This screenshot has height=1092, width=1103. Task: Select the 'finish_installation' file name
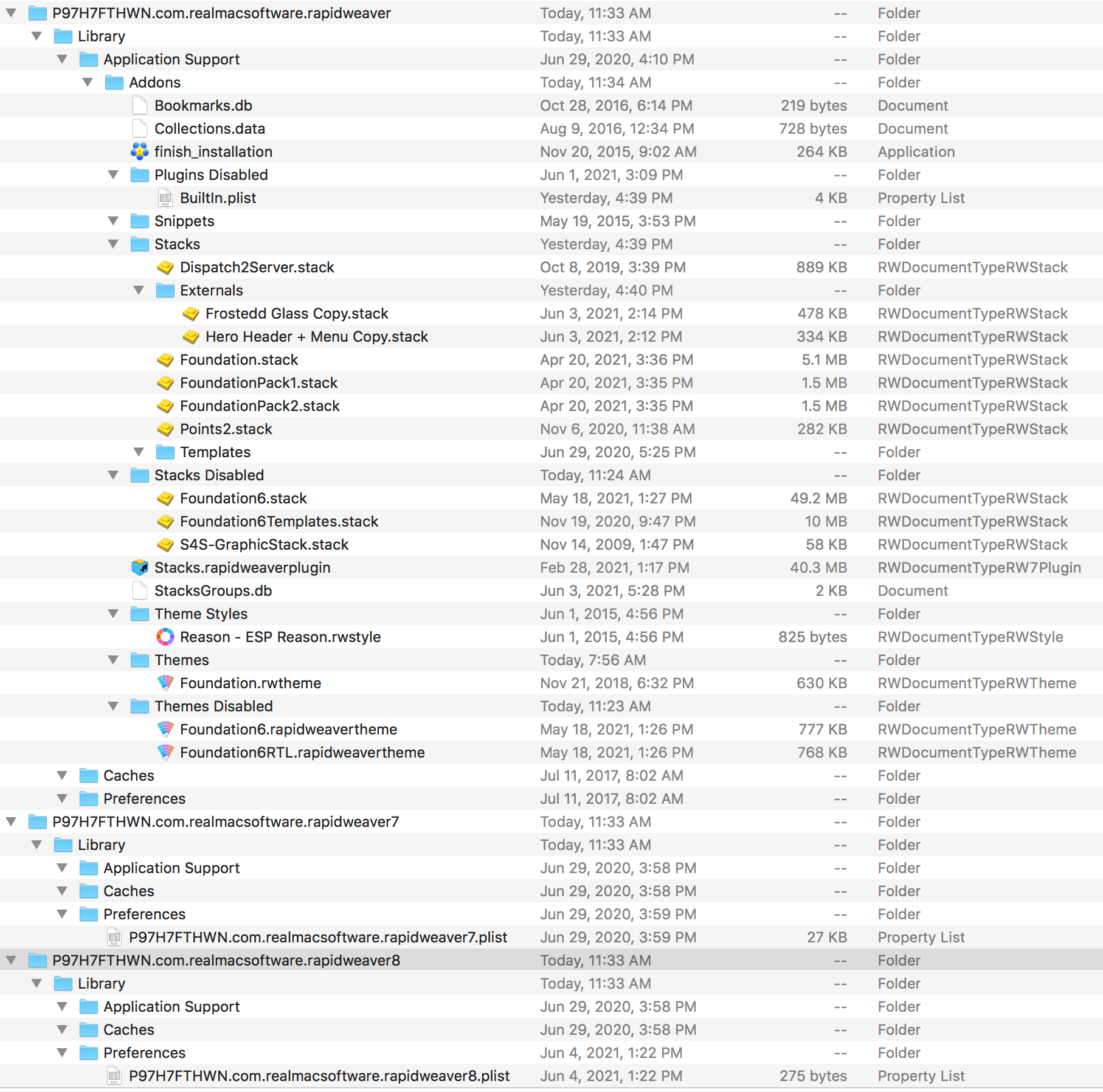tap(213, 151)
